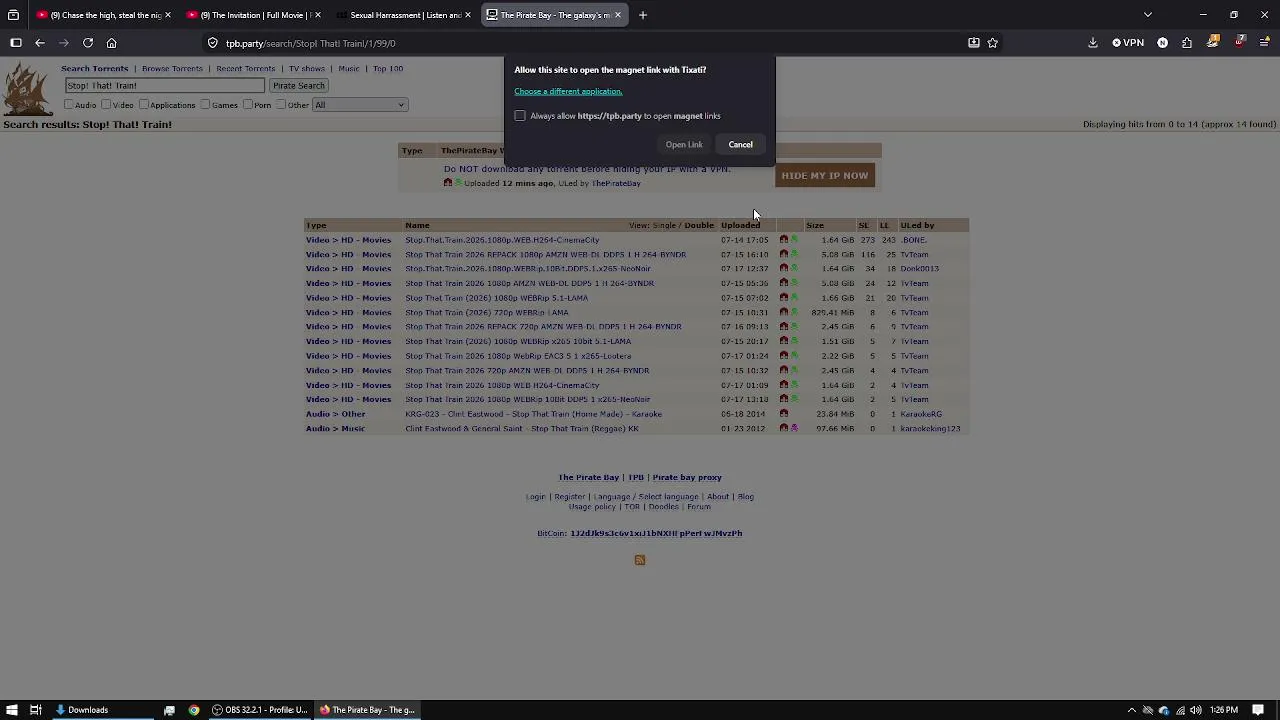This screenshot has height=720, width=1280.
Task: Click the Pirate Search button
Action: (x=299, y=86)
